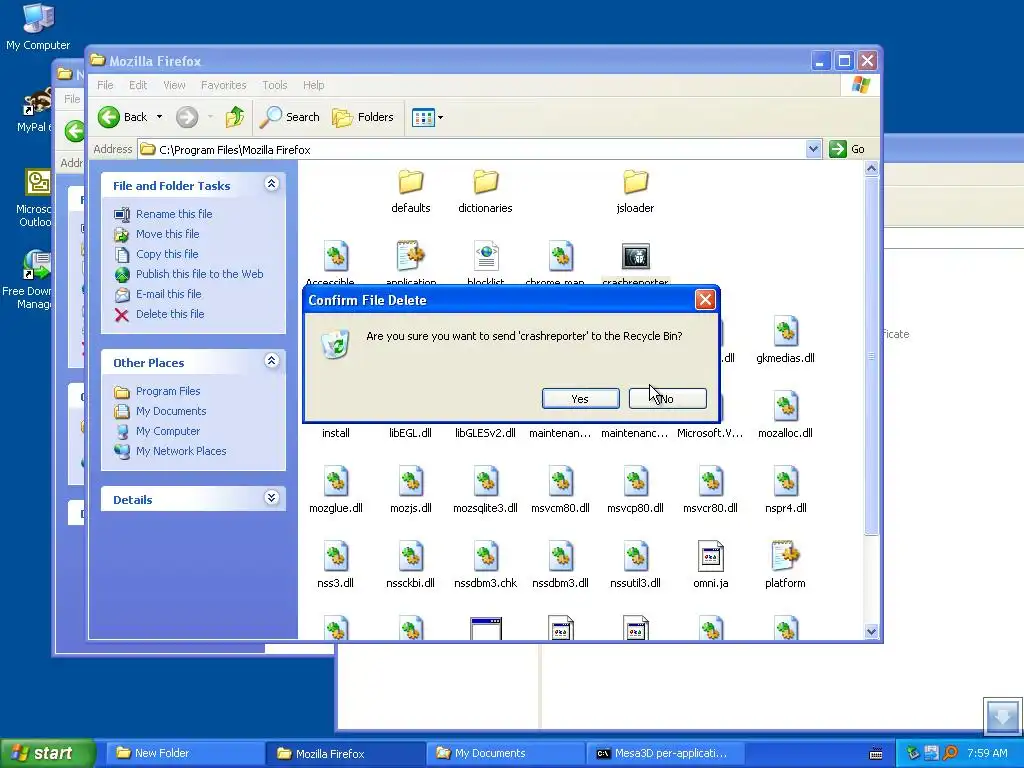
Task: Click the file list scroll down arrow
Action: (871, 631)
